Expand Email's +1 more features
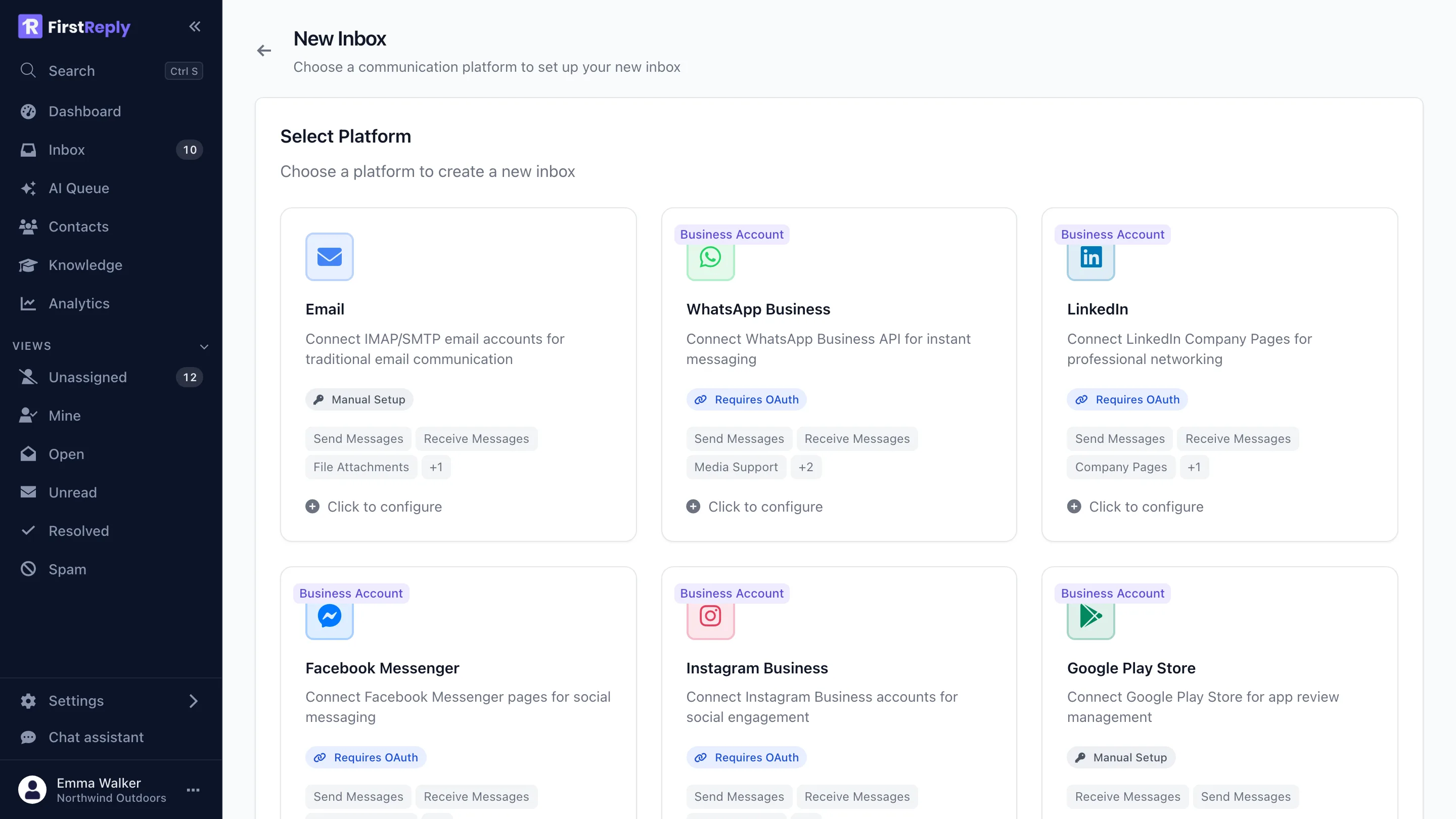 coord(436,467)
